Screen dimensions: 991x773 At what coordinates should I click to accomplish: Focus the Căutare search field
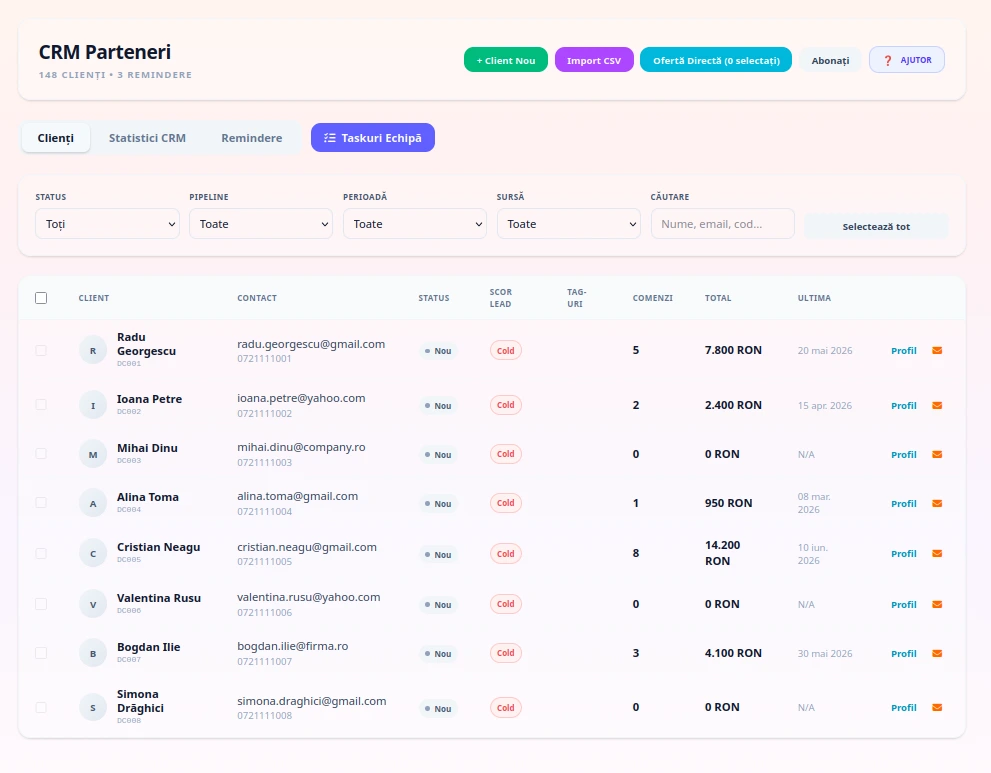[722, 224]
